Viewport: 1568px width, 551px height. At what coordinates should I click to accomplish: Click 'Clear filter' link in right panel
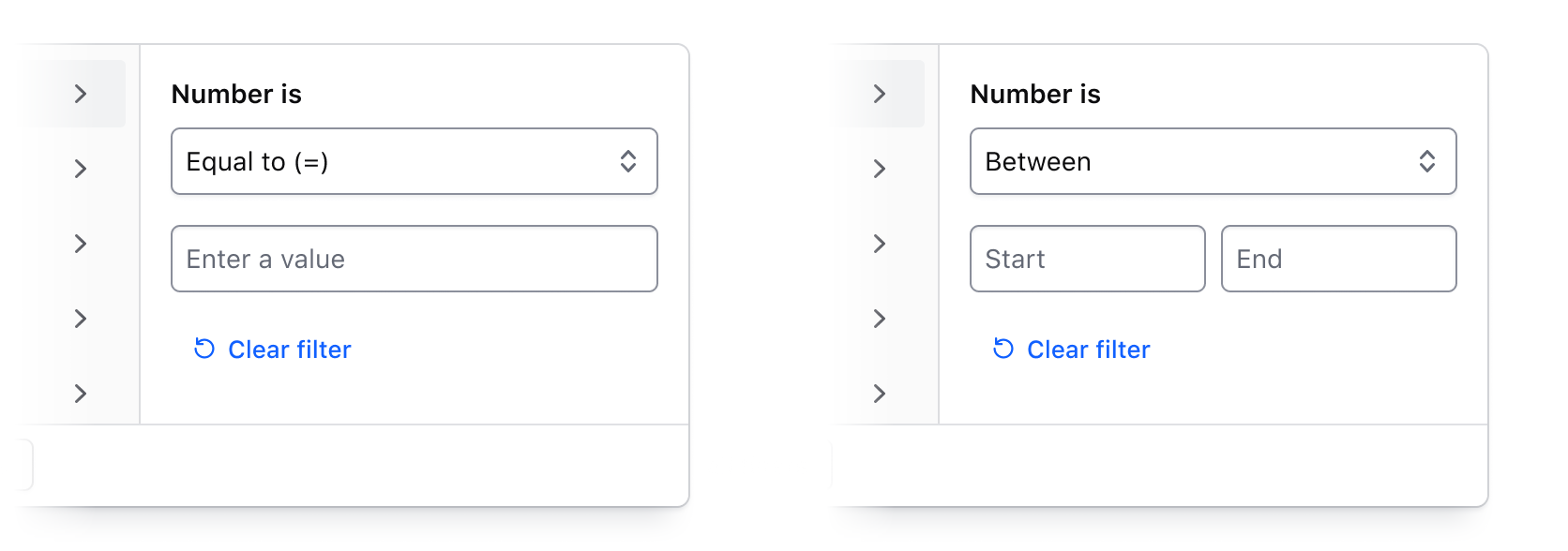click(x=1088, y=350)
